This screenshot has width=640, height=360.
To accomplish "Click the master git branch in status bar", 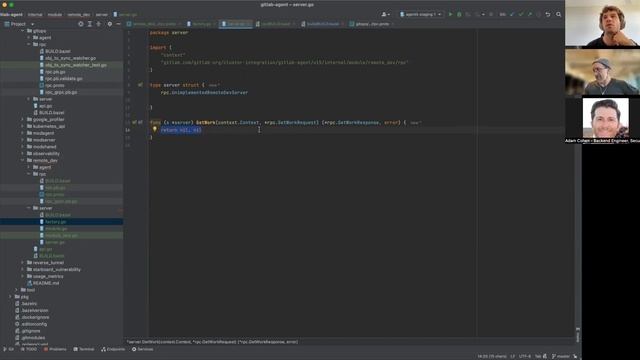I will pyautogui.click(x=561, y=356).
